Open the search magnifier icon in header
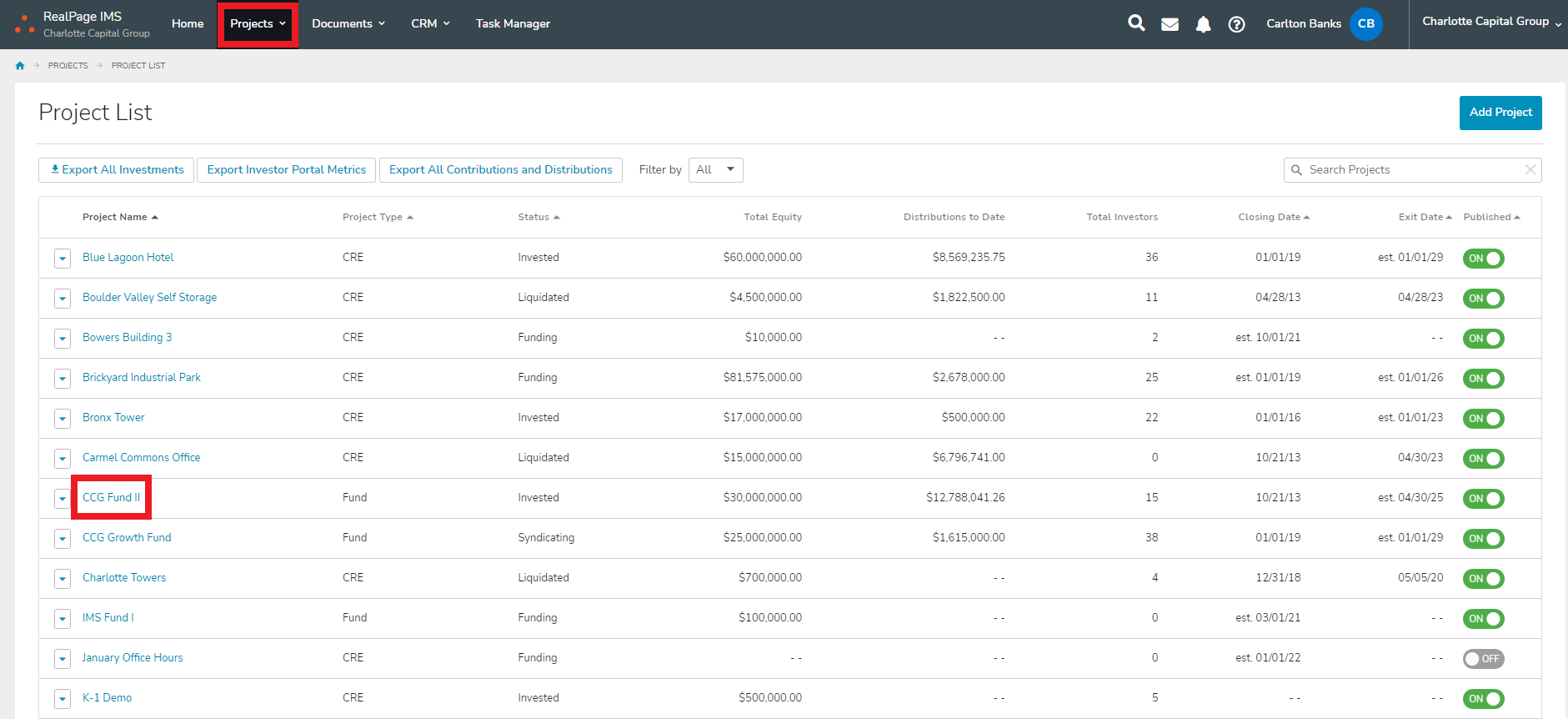This screenshot has width=1568, height=719. pos(1135,23)
